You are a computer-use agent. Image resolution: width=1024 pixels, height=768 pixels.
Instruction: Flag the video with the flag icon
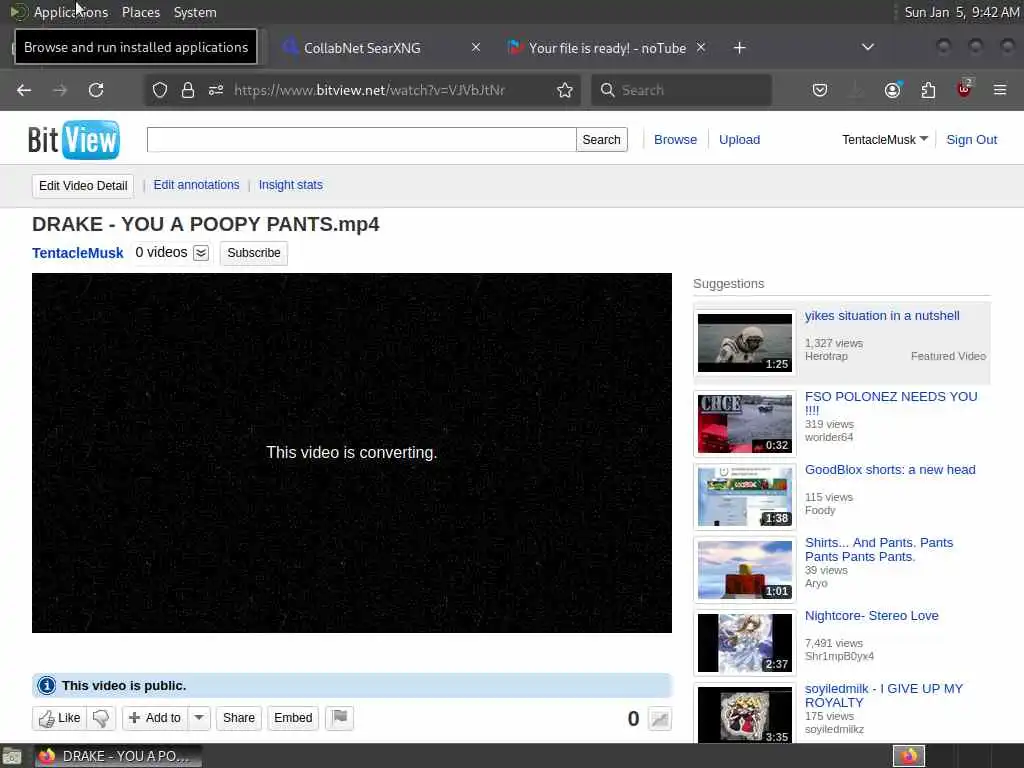coord(340,718)
